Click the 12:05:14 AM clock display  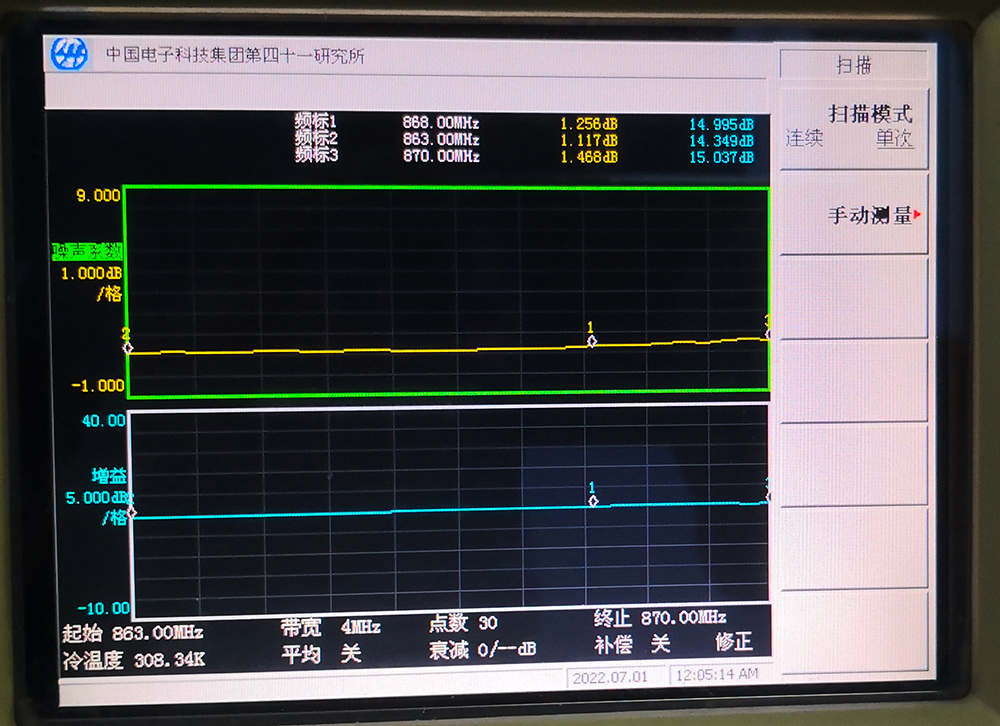(717, 675)
